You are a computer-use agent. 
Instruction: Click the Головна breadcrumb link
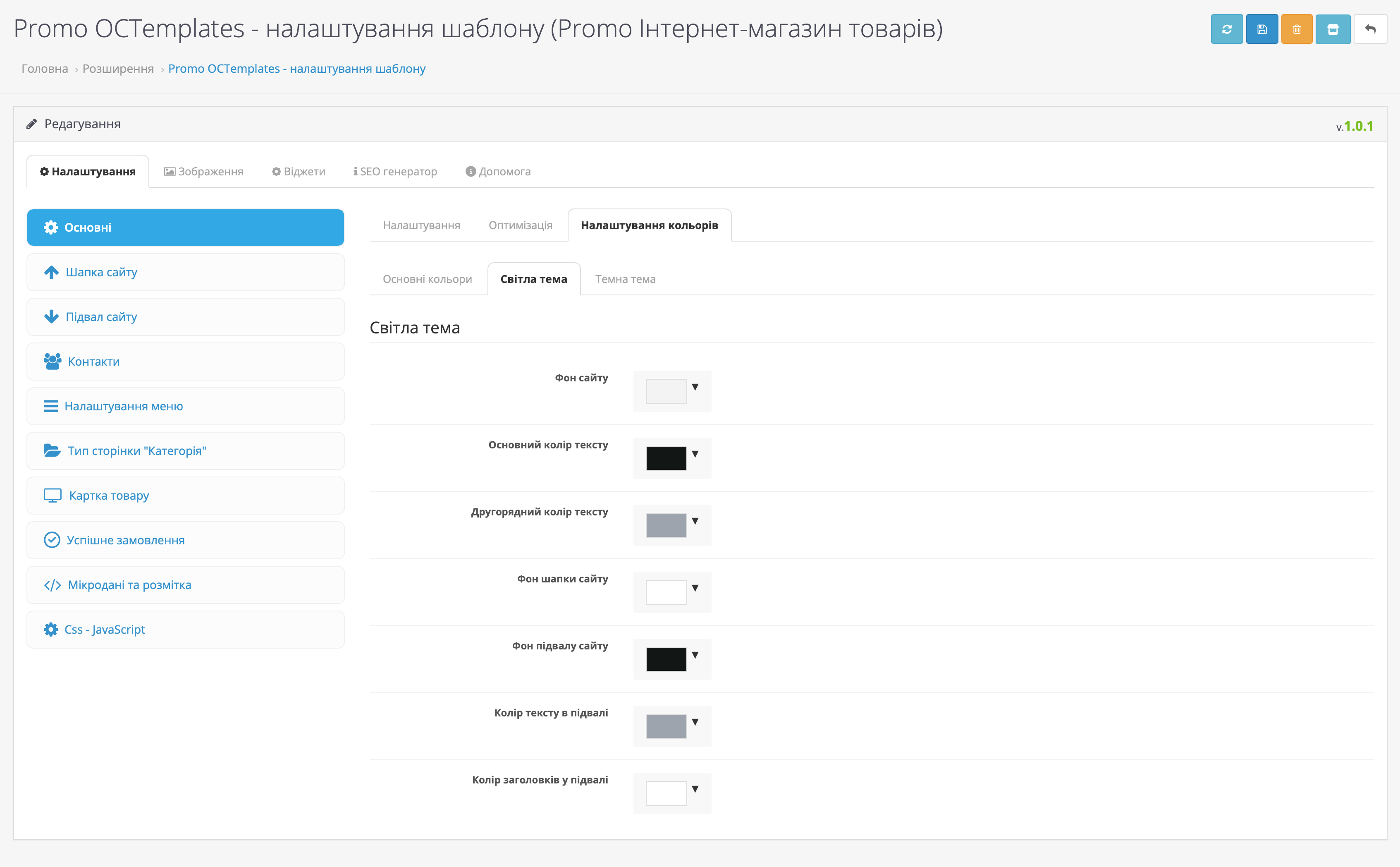(45, 69)
